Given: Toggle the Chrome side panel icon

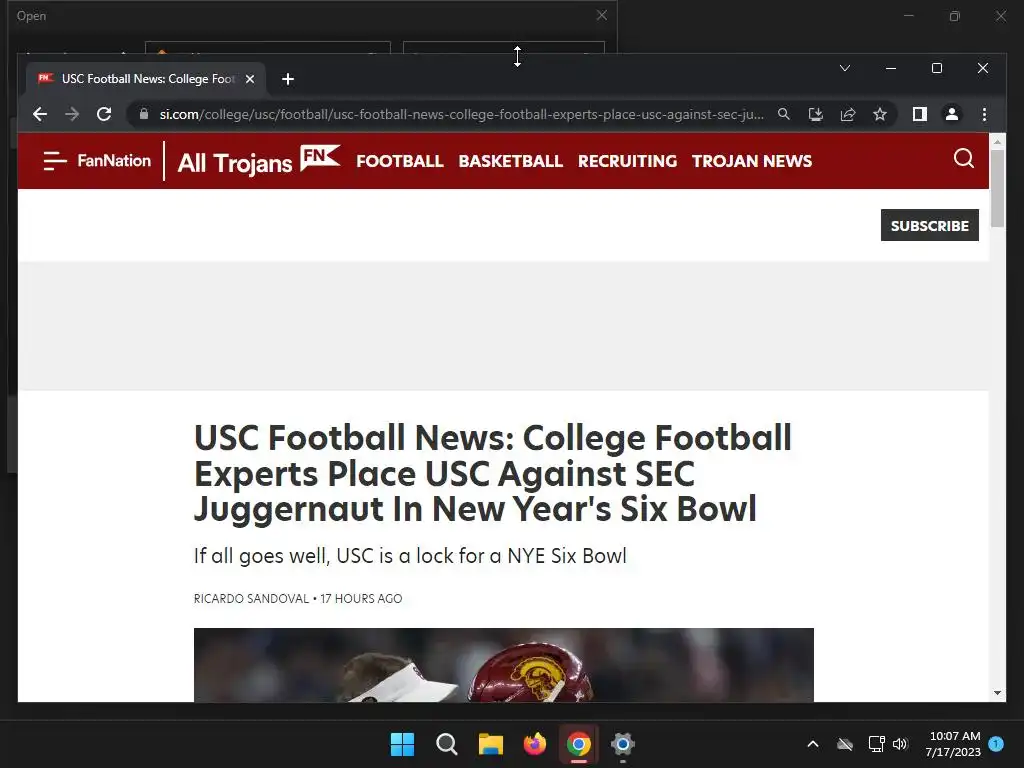Looking at the screenshot, I should click(920, 114).
